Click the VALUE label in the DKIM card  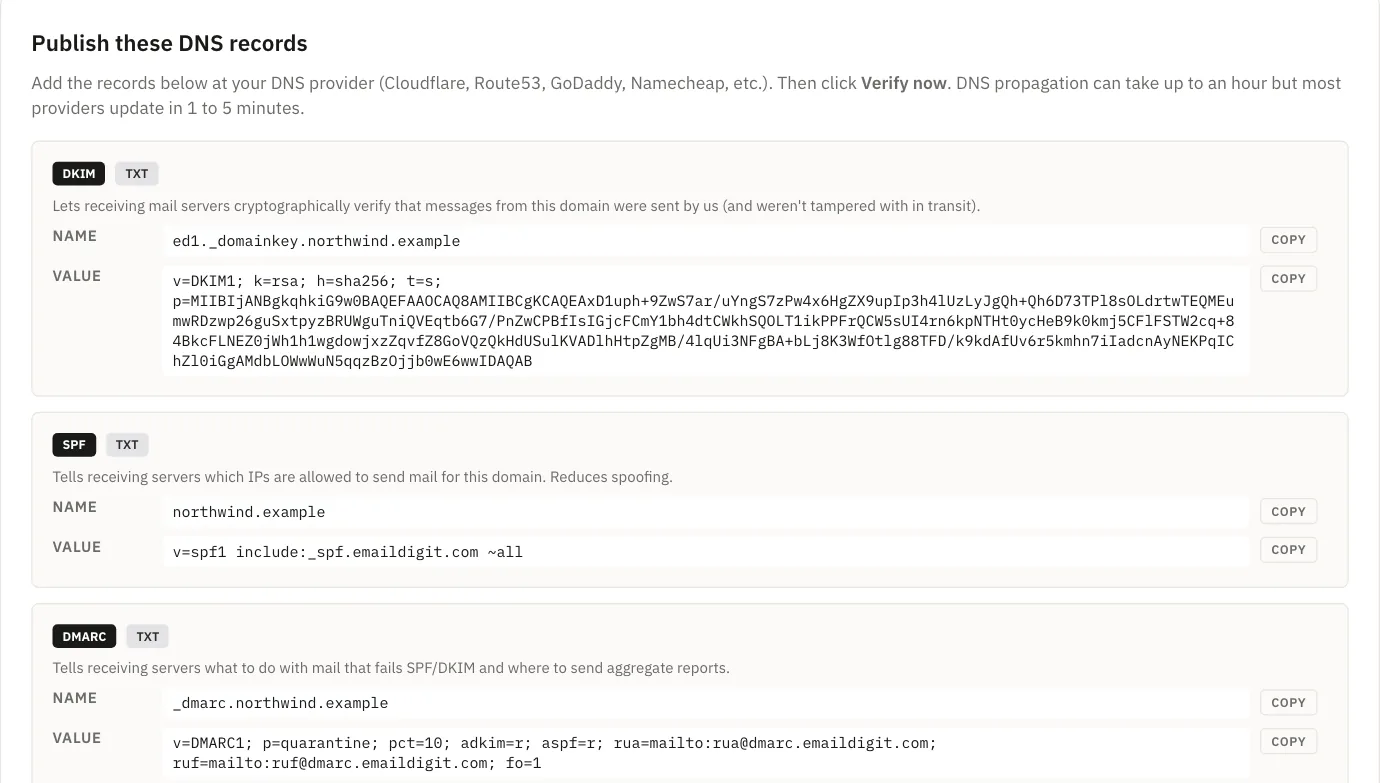pos(77,276)
